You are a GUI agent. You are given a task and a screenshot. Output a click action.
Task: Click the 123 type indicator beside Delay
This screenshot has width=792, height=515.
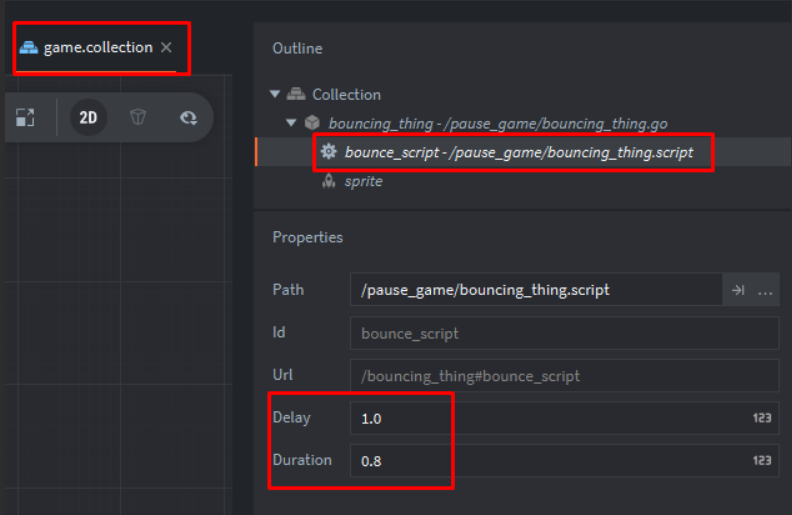point(762,418)
